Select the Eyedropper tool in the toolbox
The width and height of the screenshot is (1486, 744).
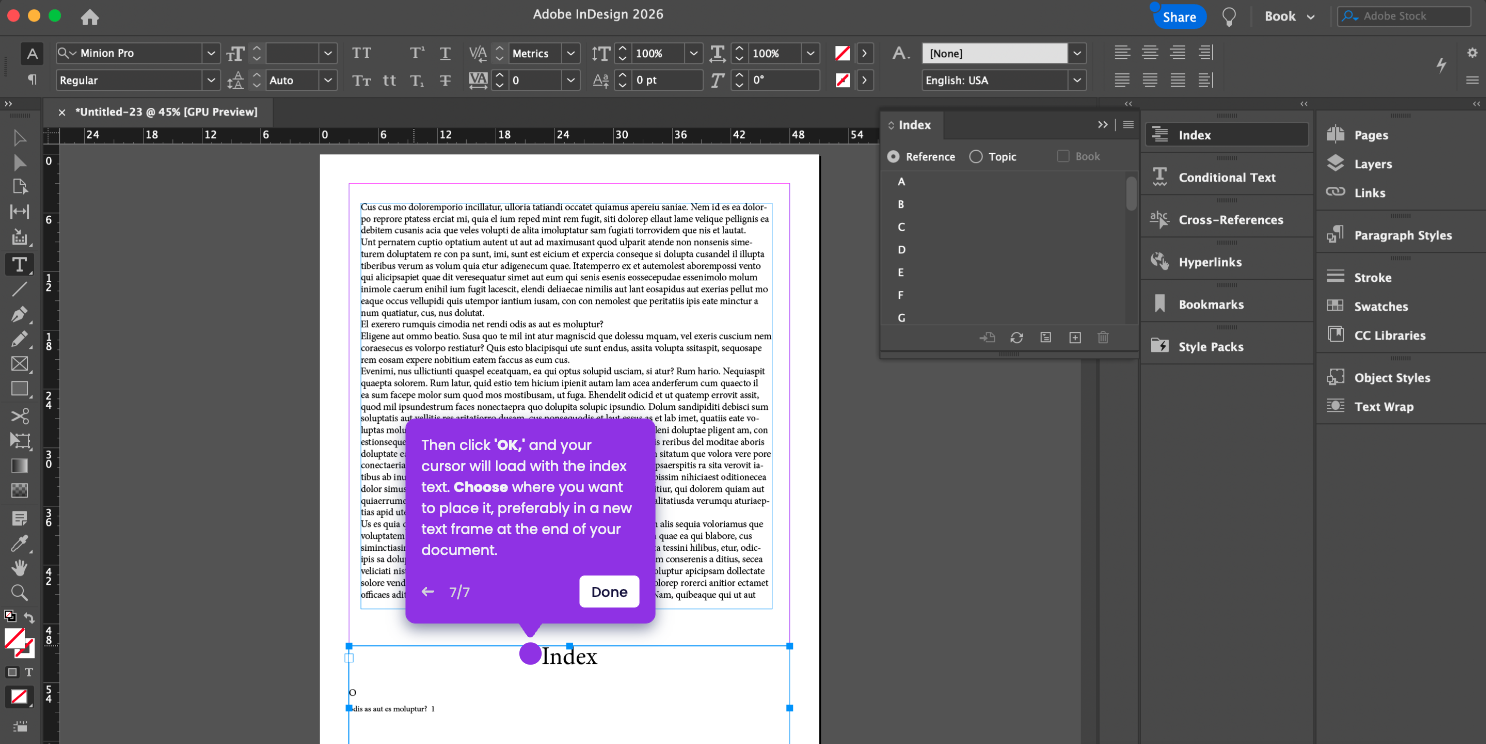click(19, 544)
